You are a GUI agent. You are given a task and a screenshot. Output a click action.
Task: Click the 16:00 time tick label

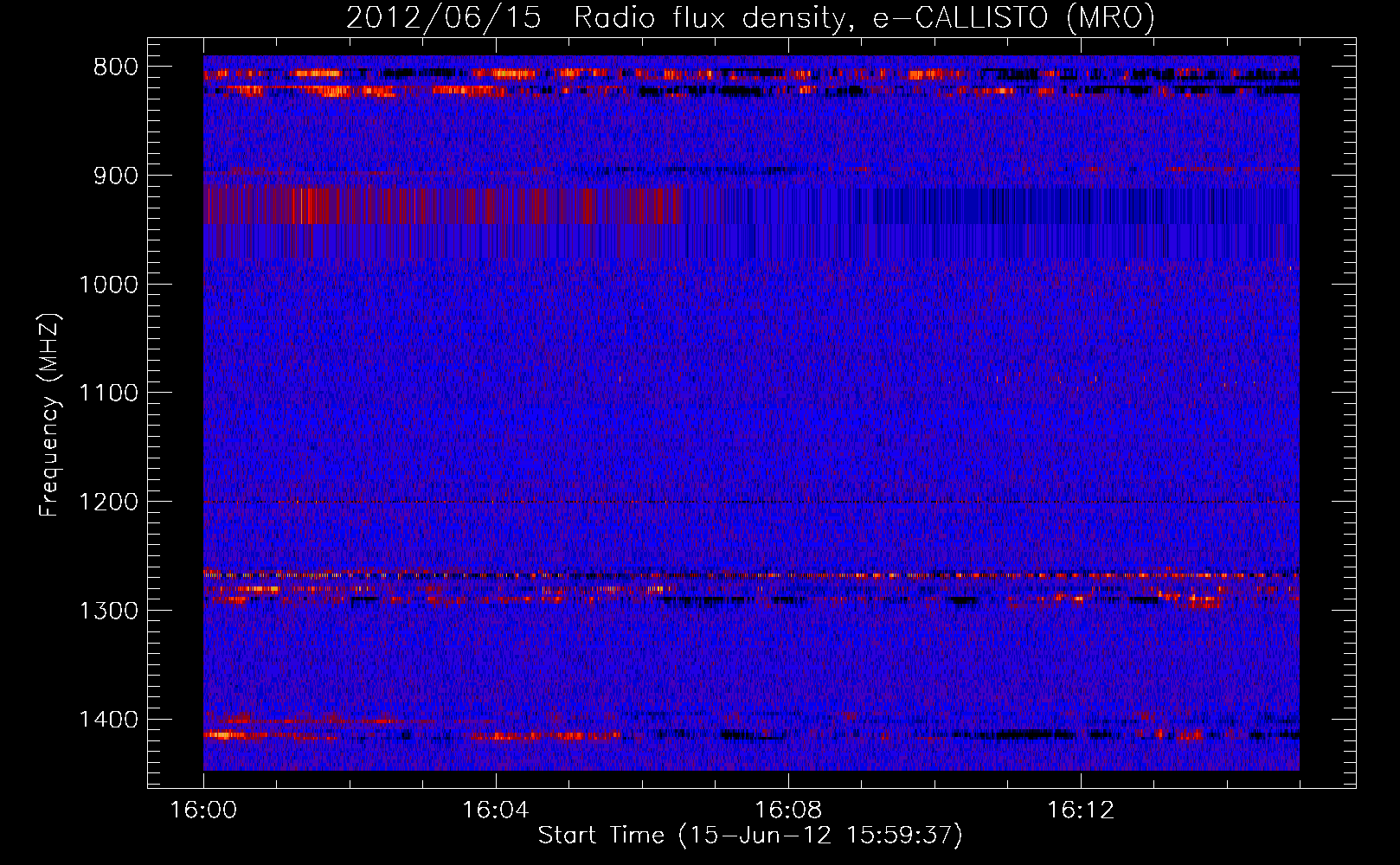click(203, 810)
